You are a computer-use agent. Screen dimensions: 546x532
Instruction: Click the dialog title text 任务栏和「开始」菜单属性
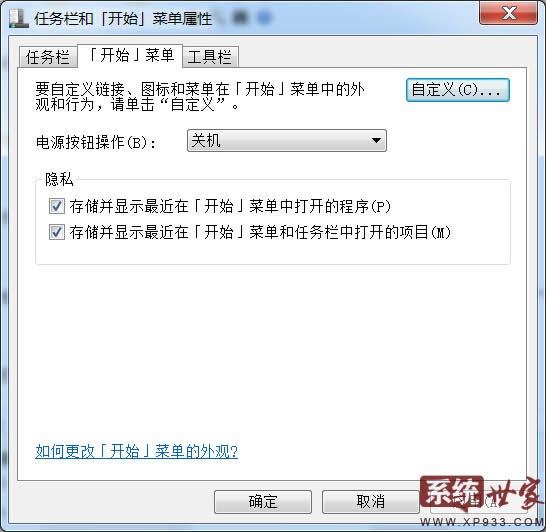123,18
